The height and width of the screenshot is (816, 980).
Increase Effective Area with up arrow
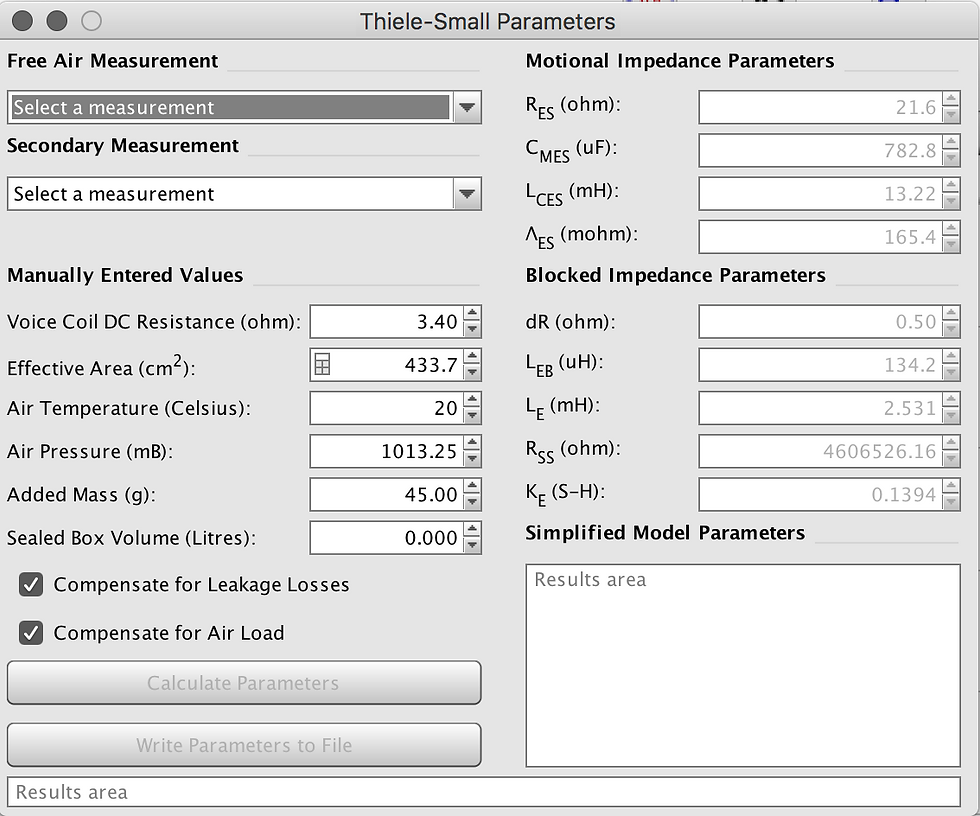pyautogui.click(x=472, y=358)
